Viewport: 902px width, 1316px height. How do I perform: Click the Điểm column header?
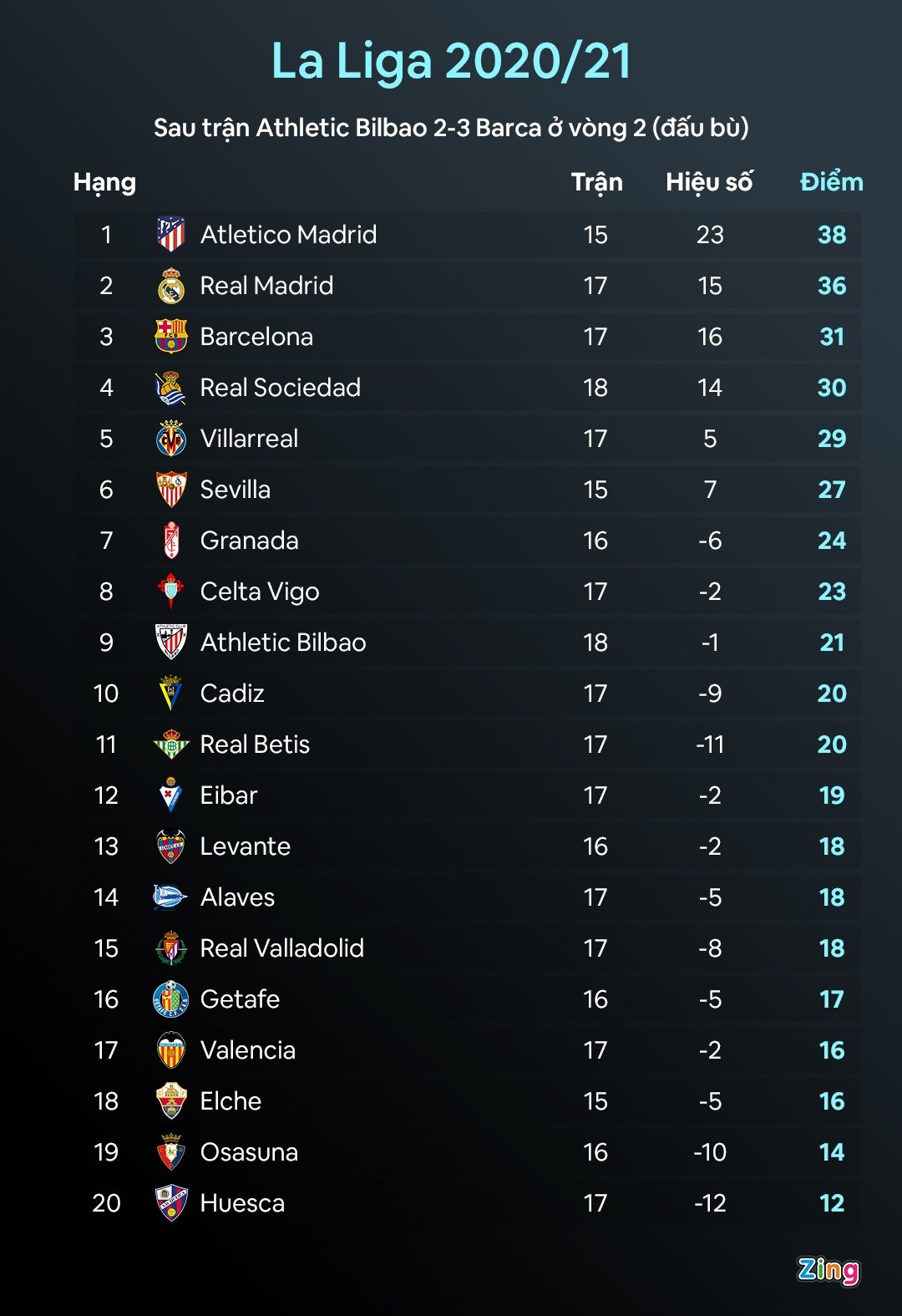tap(831, 182)
